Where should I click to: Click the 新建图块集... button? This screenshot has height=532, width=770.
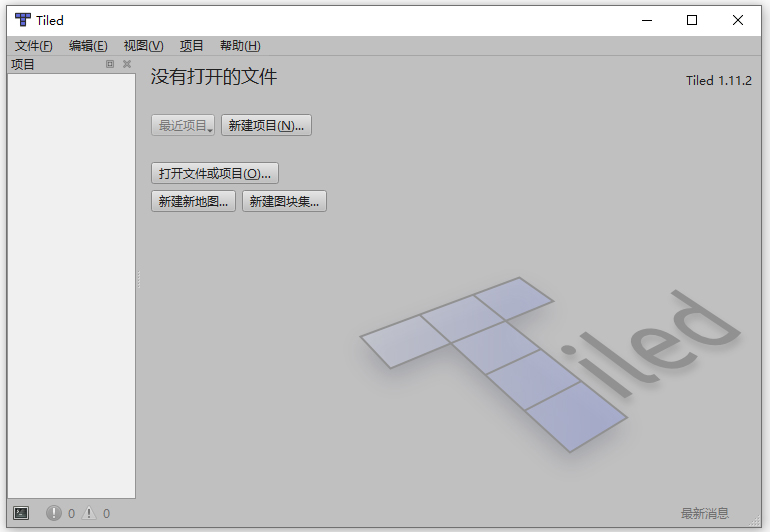click(x=284, y=201)
